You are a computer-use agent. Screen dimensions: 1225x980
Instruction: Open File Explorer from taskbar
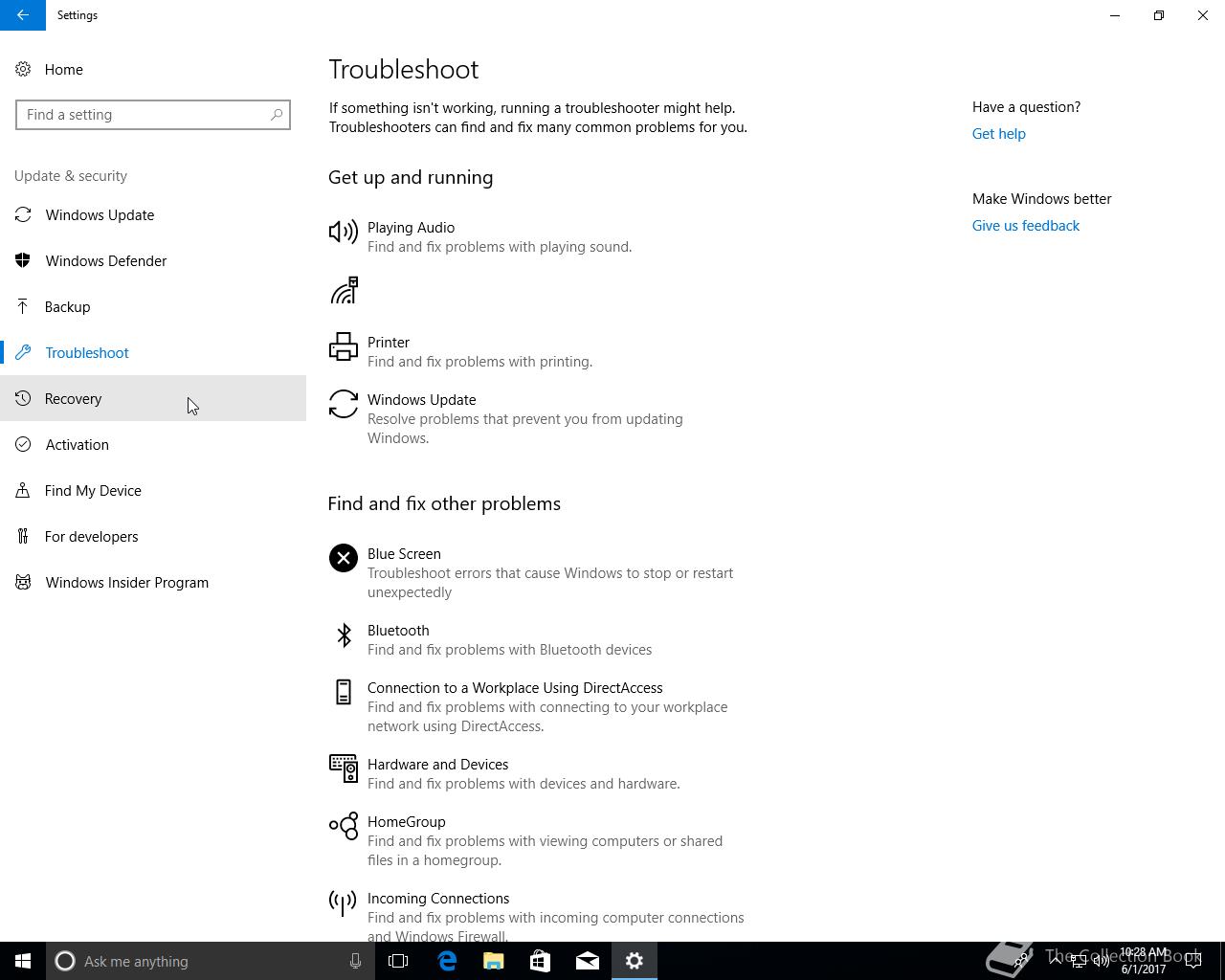(x=494, y=961)
